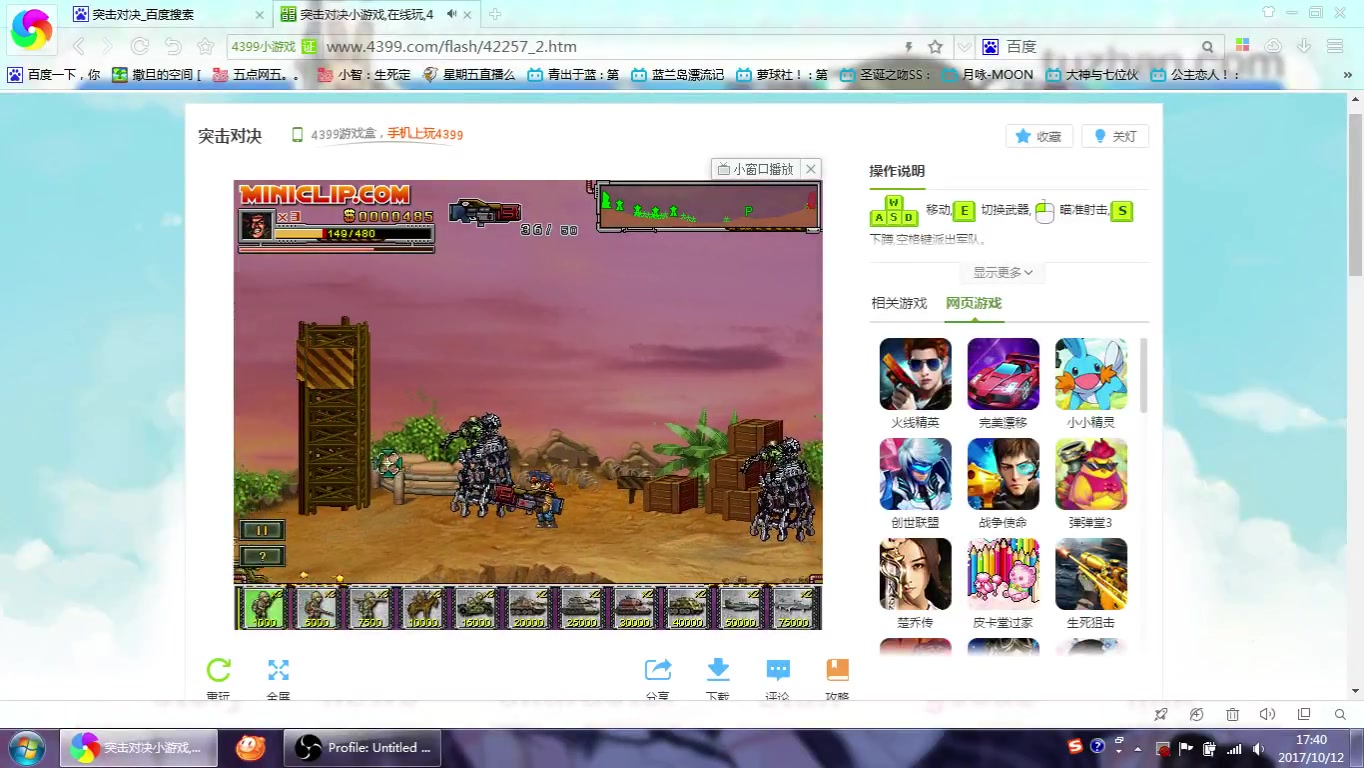Viewport: 1364px width, 768px height.
Task: Open the in-game help question mark button
Action: (263, 556)
